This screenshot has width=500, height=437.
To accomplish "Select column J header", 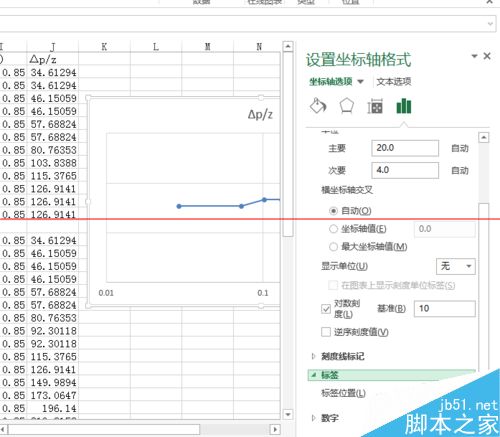I will (x=53, y=47).
